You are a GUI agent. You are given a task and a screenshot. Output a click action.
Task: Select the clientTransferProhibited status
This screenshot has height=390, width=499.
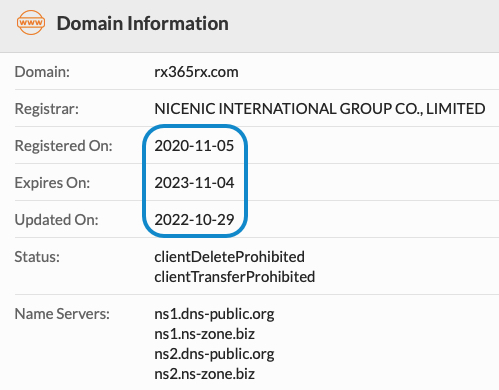point(235,277)
